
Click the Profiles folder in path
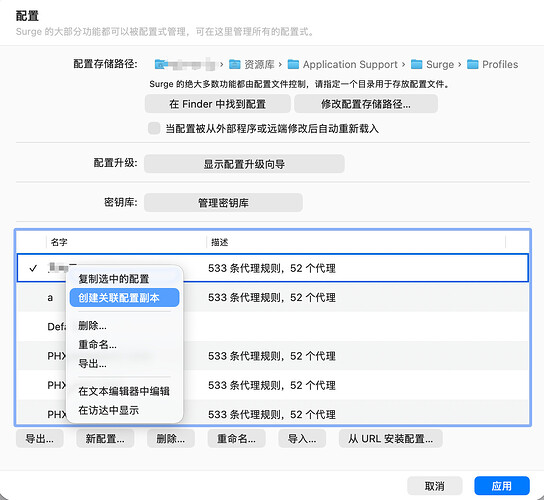(493, 64)
